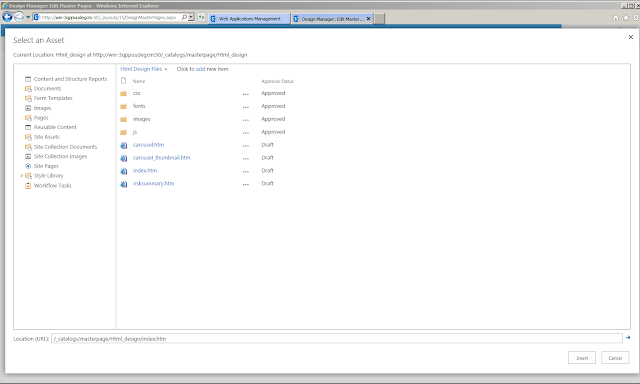Open the css folder name
Screen dimensions: 640x384
(x=136, y=93)
